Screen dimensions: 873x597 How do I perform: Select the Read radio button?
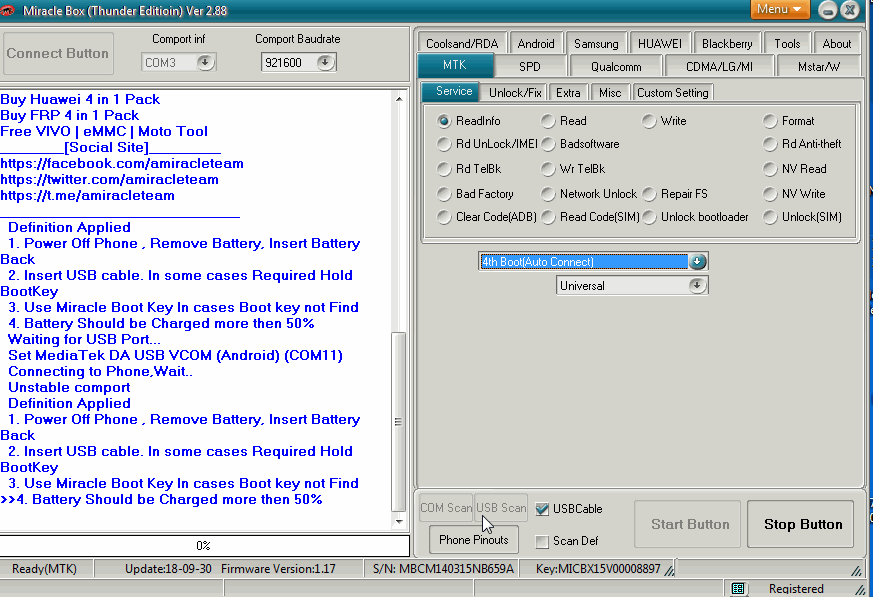(548, 121)
